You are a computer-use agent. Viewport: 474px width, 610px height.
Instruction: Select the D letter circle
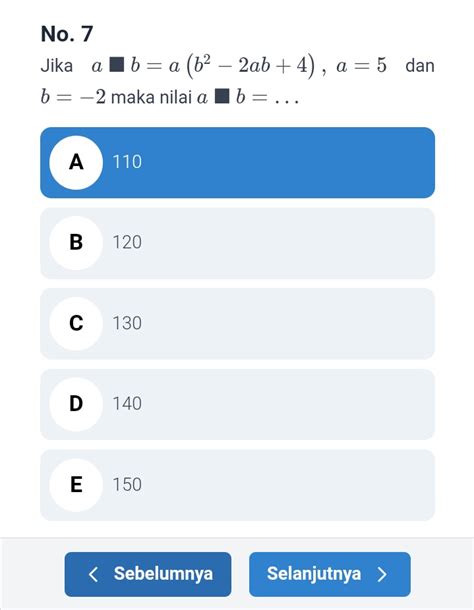(76, 404)
